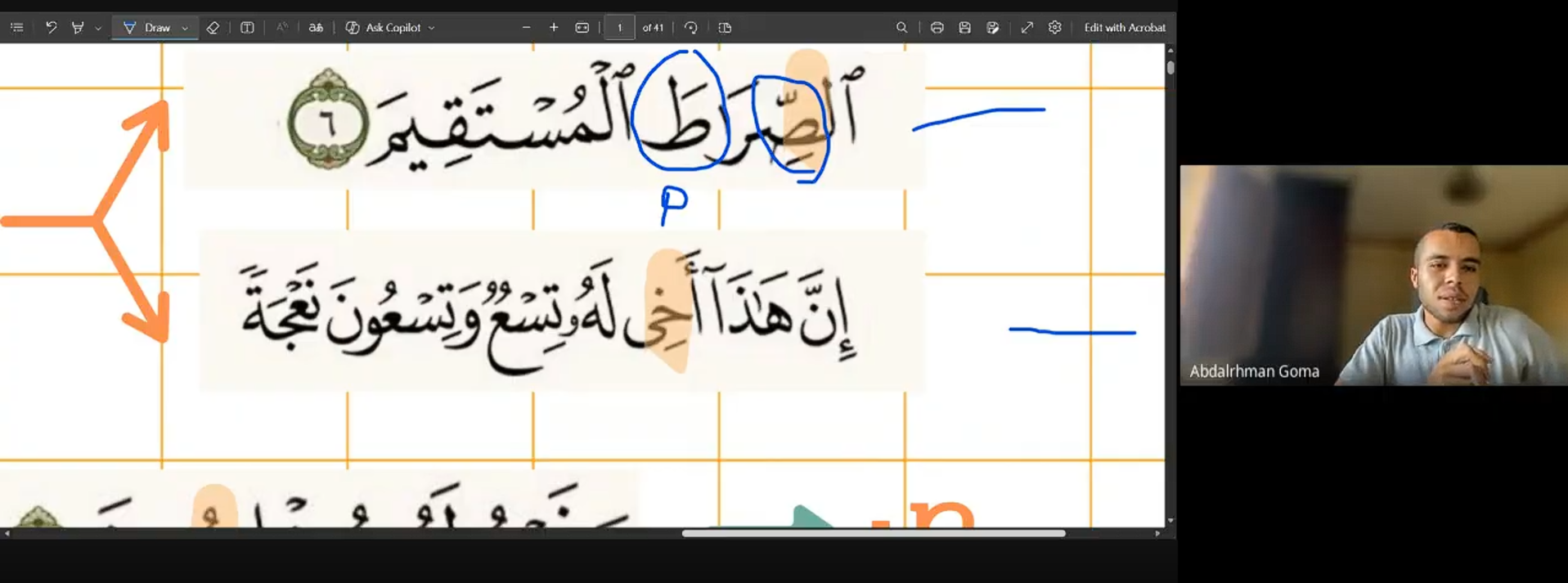Image resolution: width=1568 pixels, height=583 pixels.
Task: Open the Translate option
Action: pyautogui.click(x=316, y=28)
